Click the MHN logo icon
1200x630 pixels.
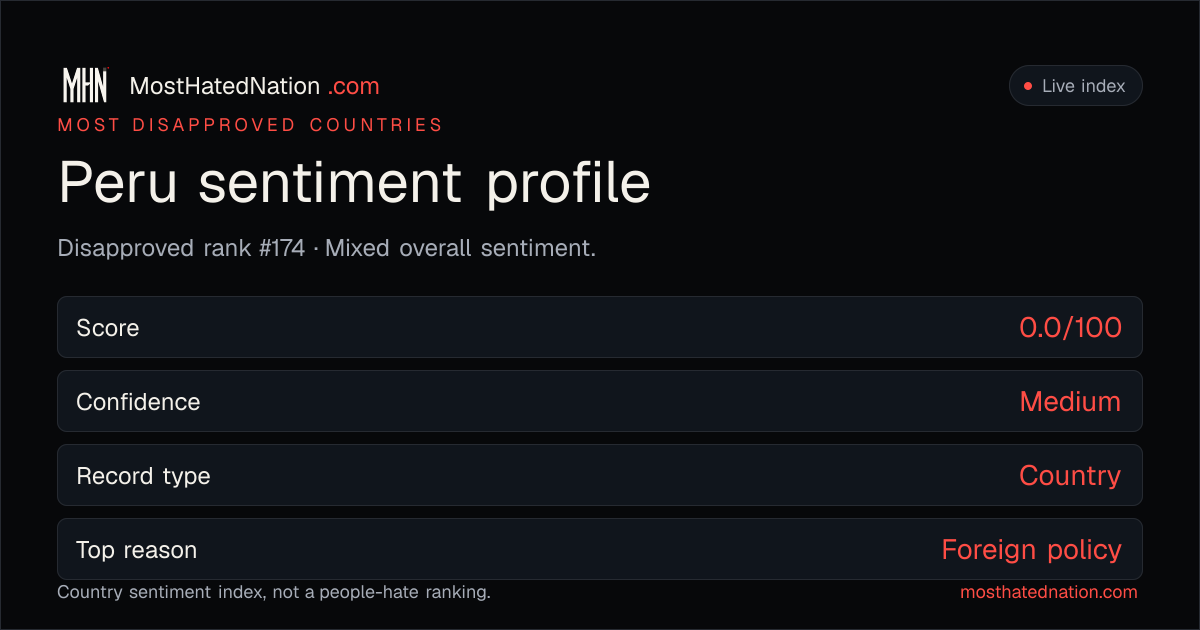(85, 86)
